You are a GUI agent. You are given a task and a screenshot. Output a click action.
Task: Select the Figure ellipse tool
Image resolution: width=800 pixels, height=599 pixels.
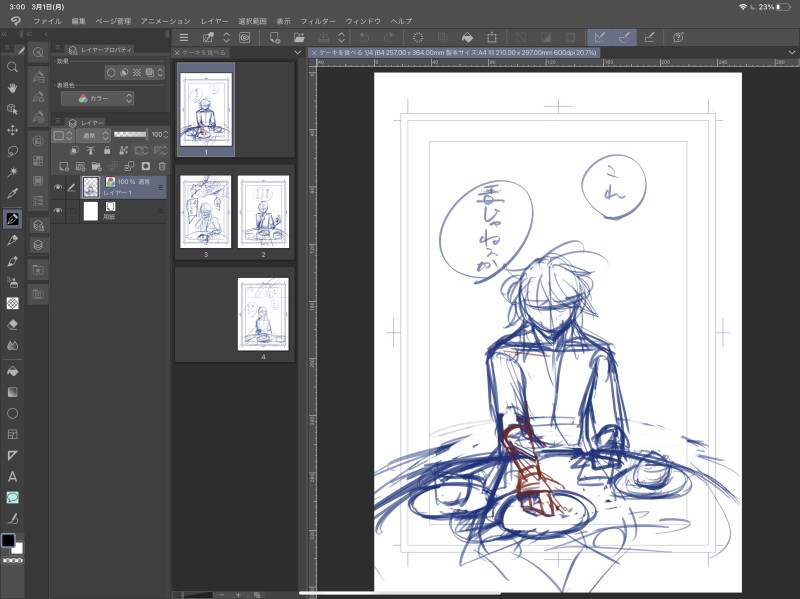pyautogui.click(x=12, y=413)
